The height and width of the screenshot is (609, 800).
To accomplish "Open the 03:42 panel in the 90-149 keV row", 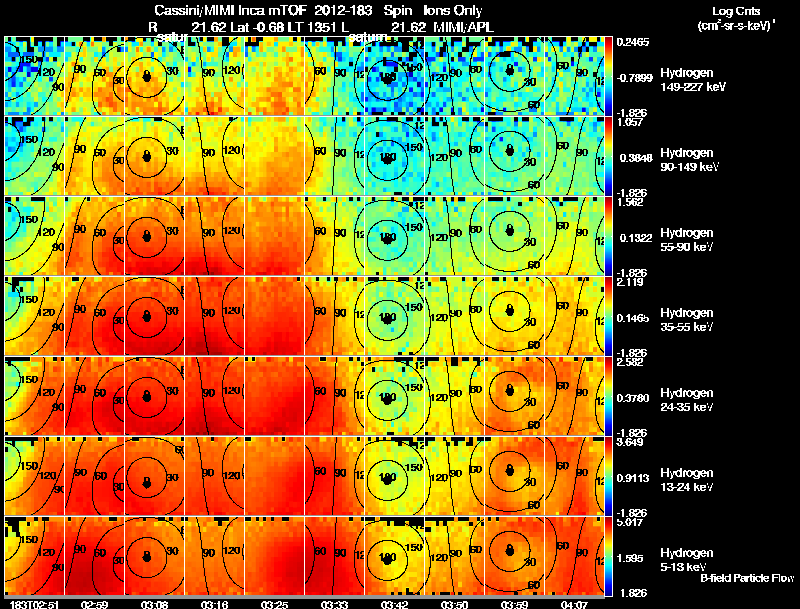I will pos(394,156).
